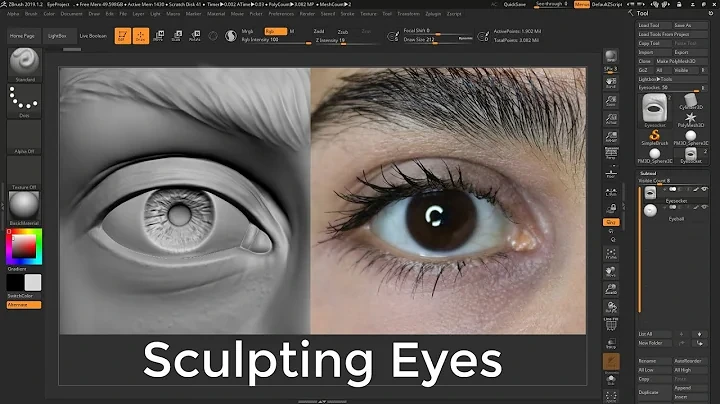
Task: Click the Append subtool button
Action: tap(690, 388)
